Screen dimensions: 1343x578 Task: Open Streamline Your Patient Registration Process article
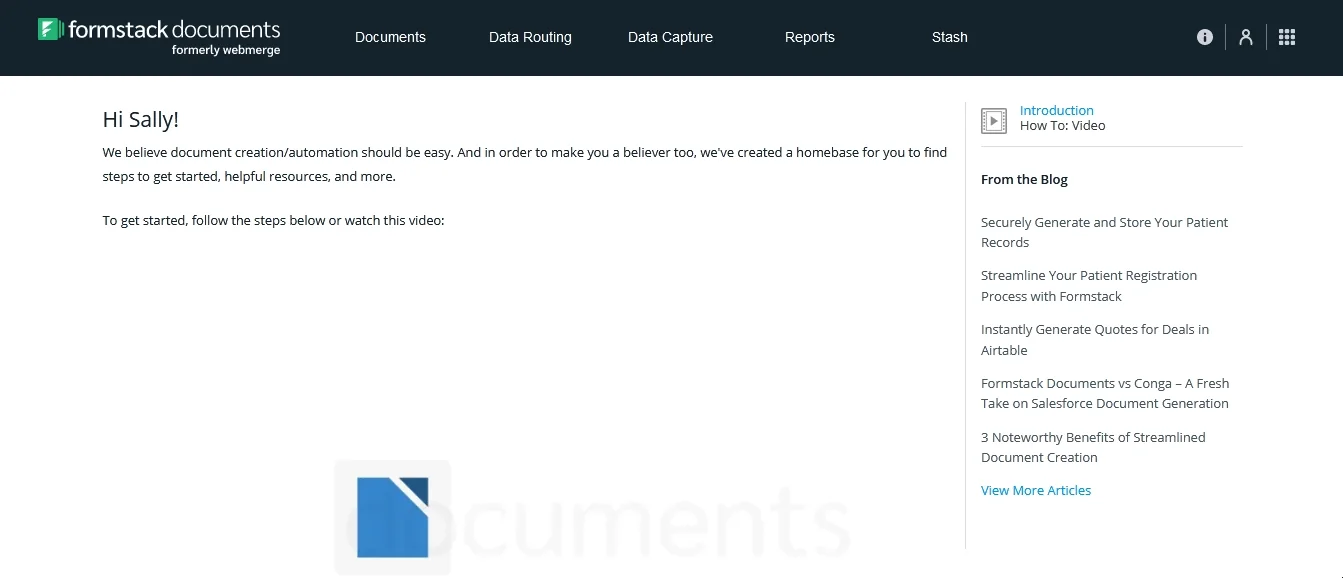pyautogui.click(x=1089, y=286)
